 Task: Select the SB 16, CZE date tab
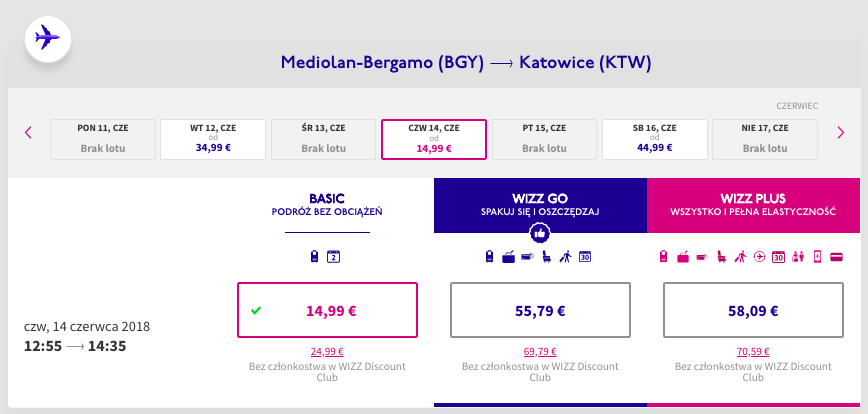655,139
